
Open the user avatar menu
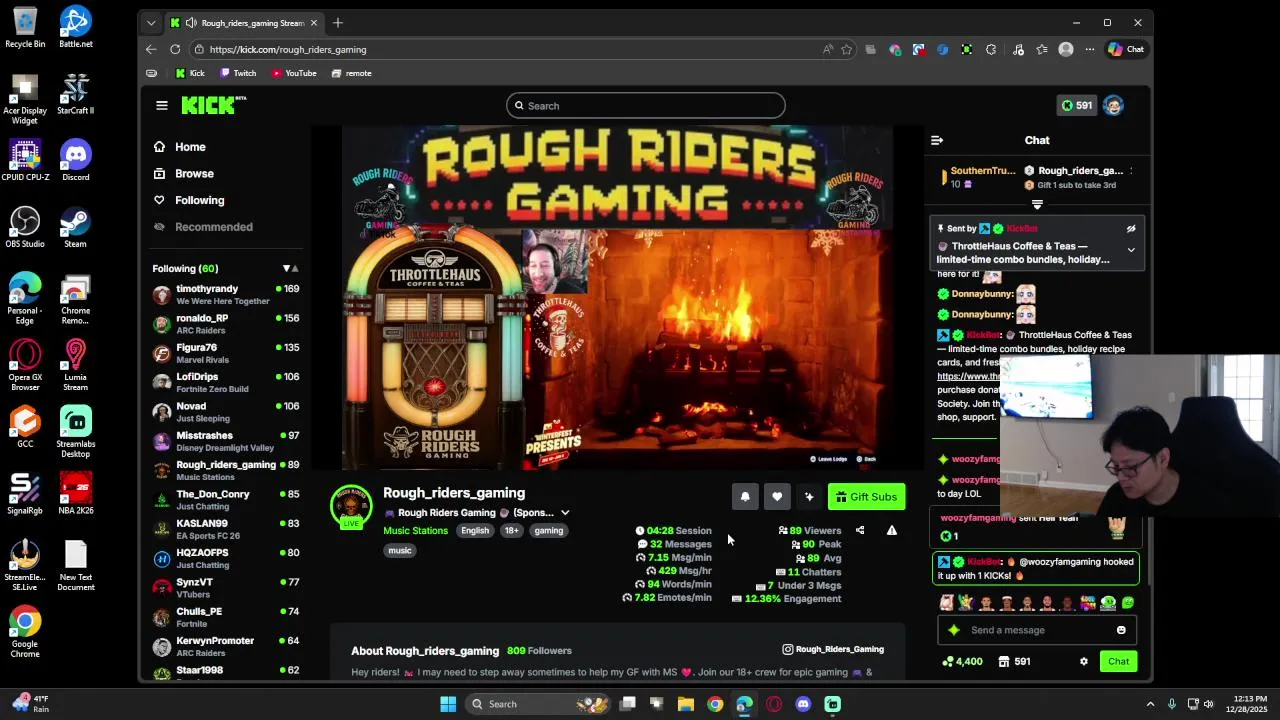[x=1113, y=105]
